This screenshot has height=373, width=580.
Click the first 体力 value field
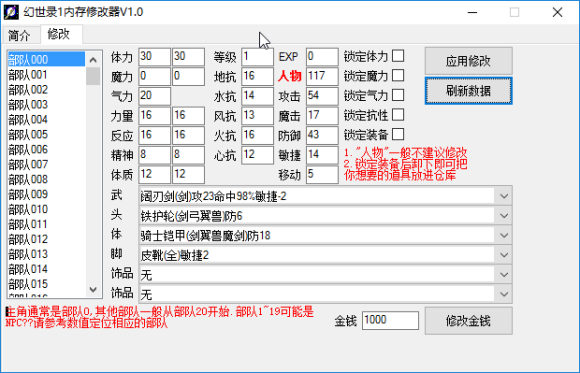point(155,57)
